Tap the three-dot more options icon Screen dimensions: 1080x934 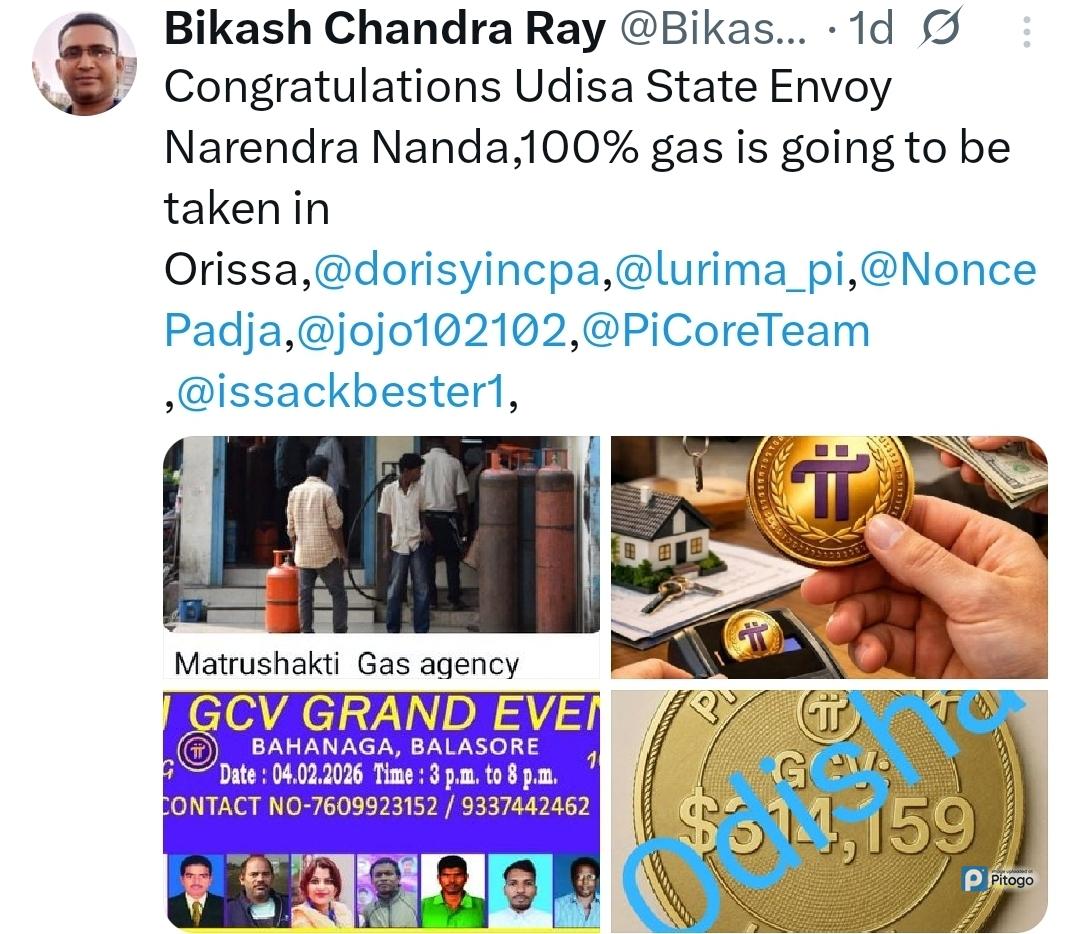(1026, 32)
